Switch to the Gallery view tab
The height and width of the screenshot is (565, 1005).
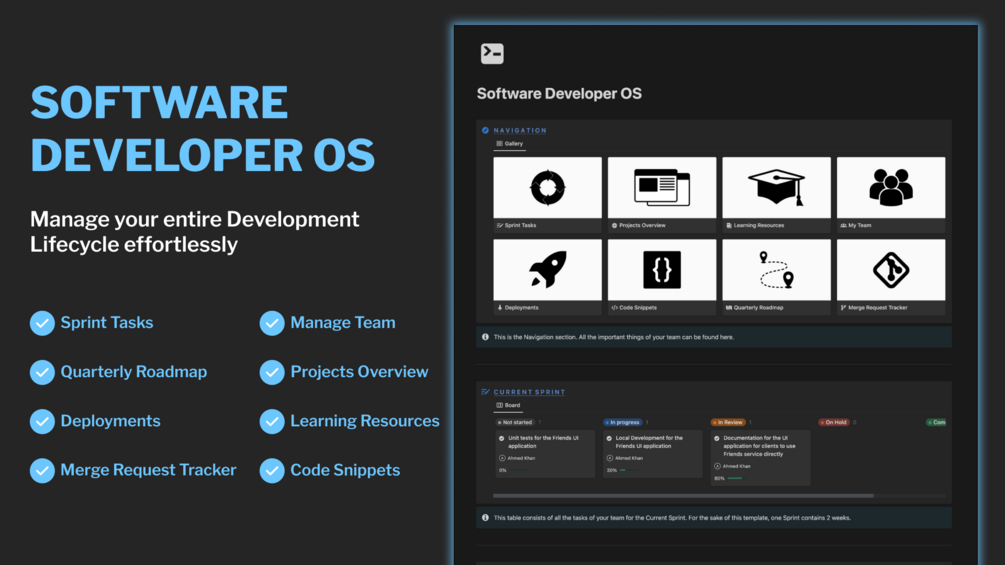click(x=510, y=143)
